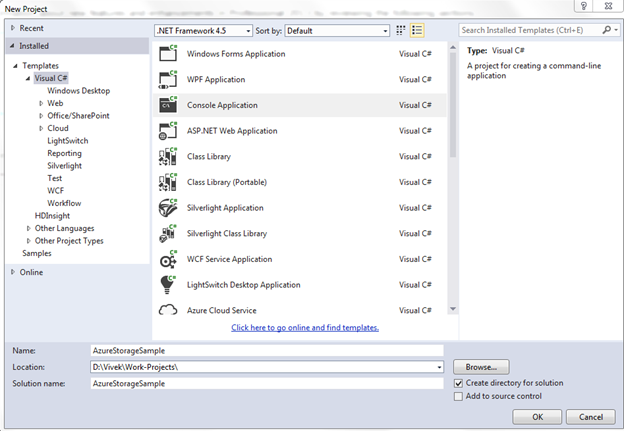Screen dimensions: 624x431
Task: Click the Cancel button
Action: click(x=591, y=417)
